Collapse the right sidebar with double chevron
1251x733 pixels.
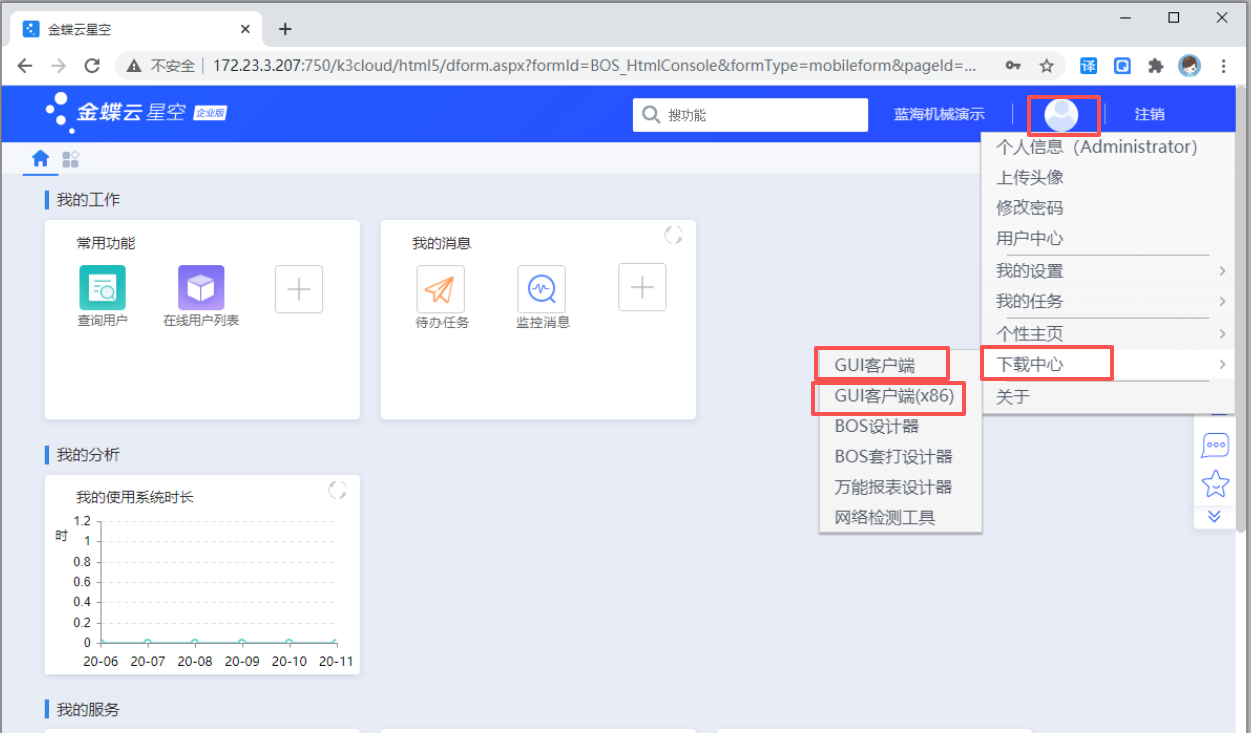[1215, 516]
